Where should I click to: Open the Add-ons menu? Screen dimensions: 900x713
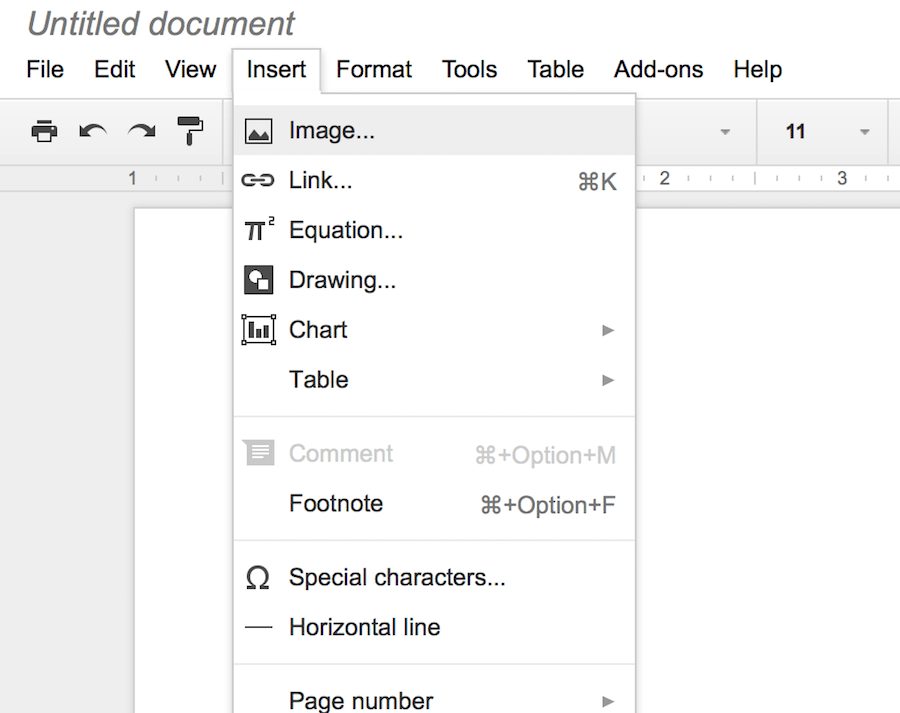(x=658, y=70)
